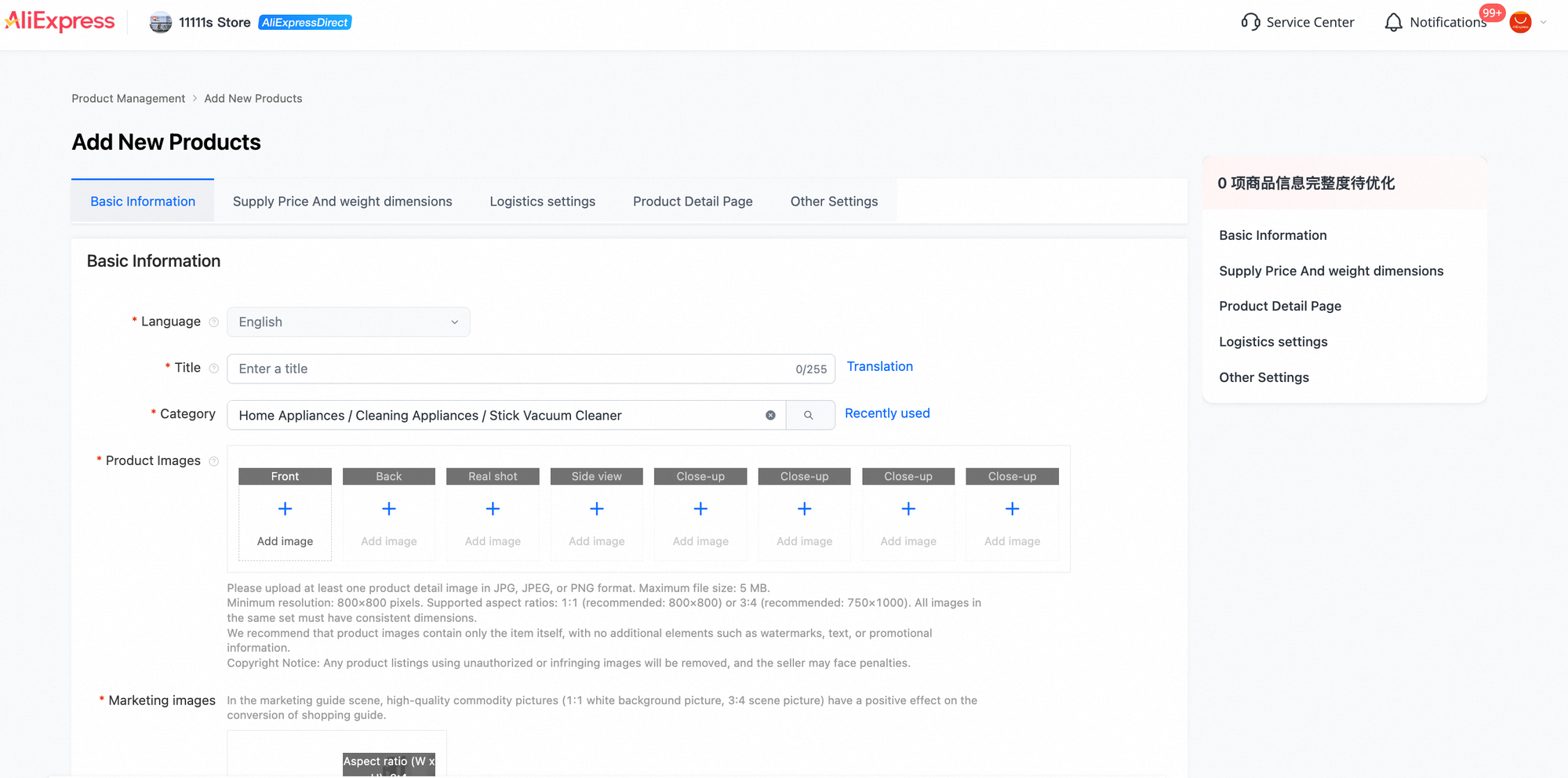The image size is (1568, 778).
Task: Jump to Basic Information in side panel
Action: pos(1272,235)
